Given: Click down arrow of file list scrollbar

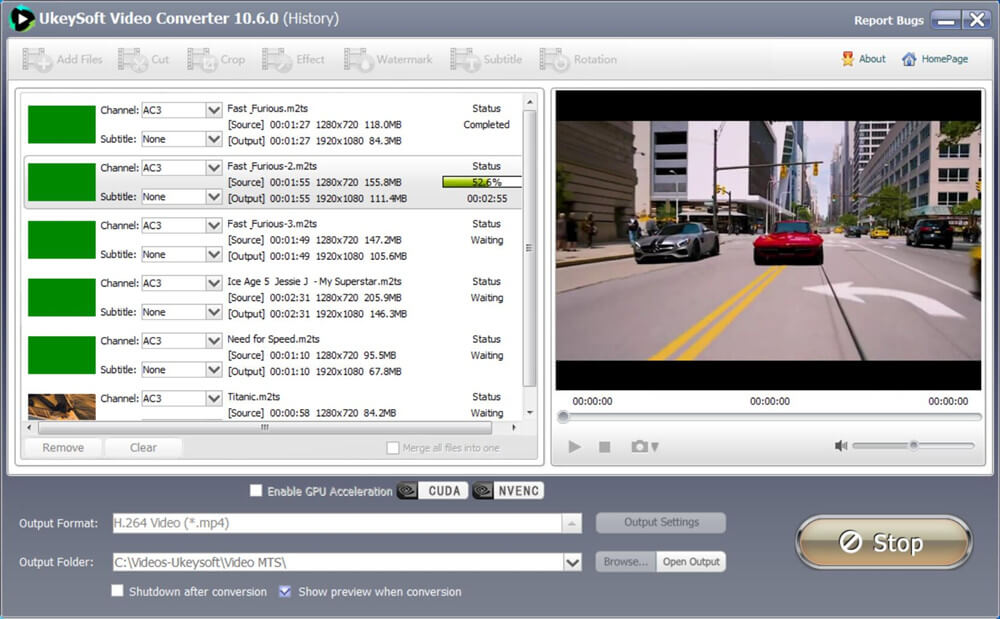Looking at the screenshot, I should click(x=529, y=412).
